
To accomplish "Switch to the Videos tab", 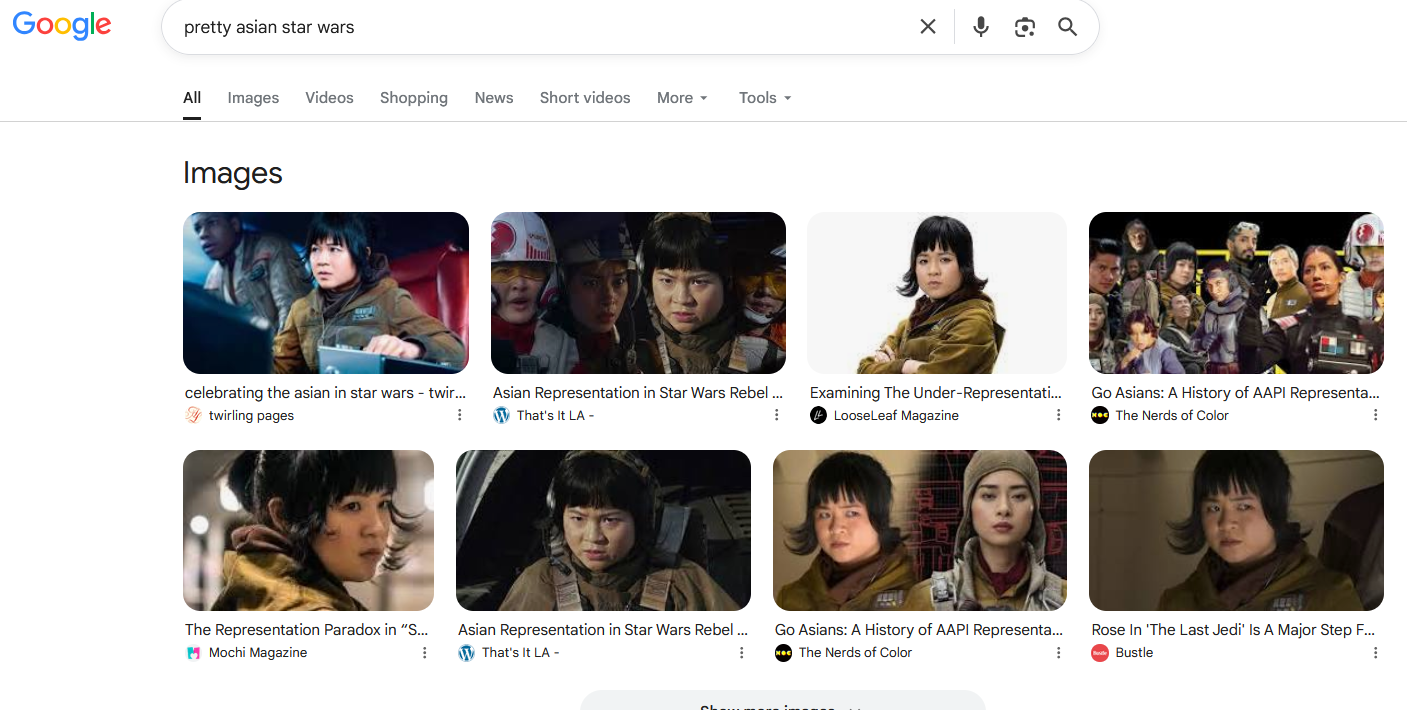I will click(329, 98).
